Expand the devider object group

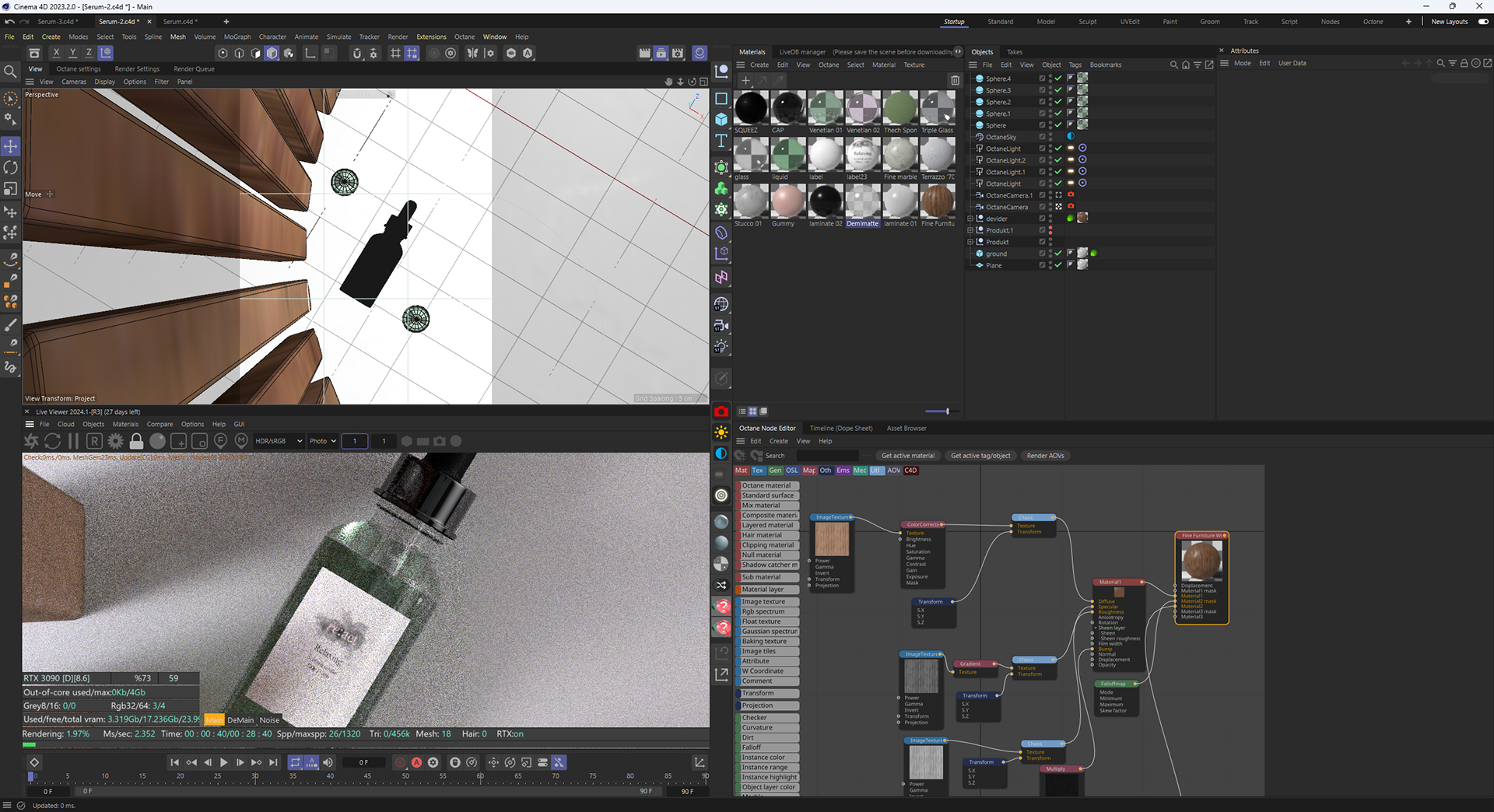coord(970,219)
